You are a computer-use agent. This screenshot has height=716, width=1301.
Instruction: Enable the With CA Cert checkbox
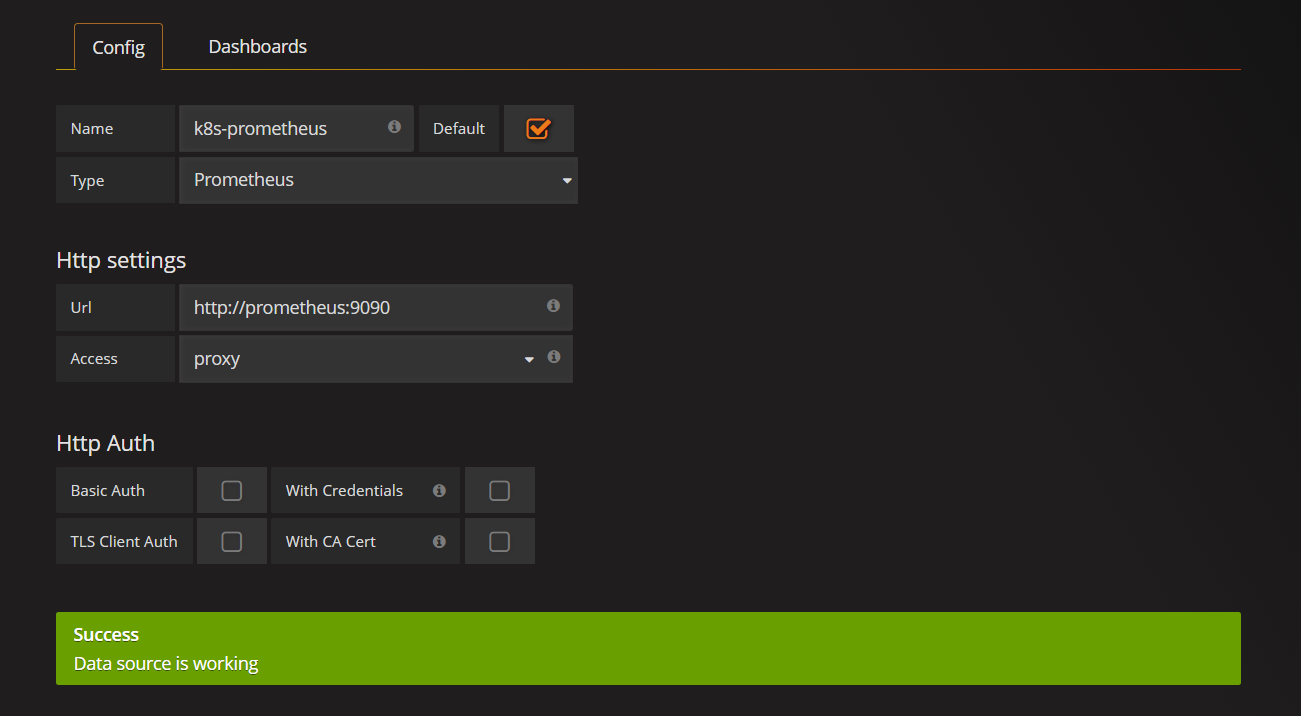500,542
